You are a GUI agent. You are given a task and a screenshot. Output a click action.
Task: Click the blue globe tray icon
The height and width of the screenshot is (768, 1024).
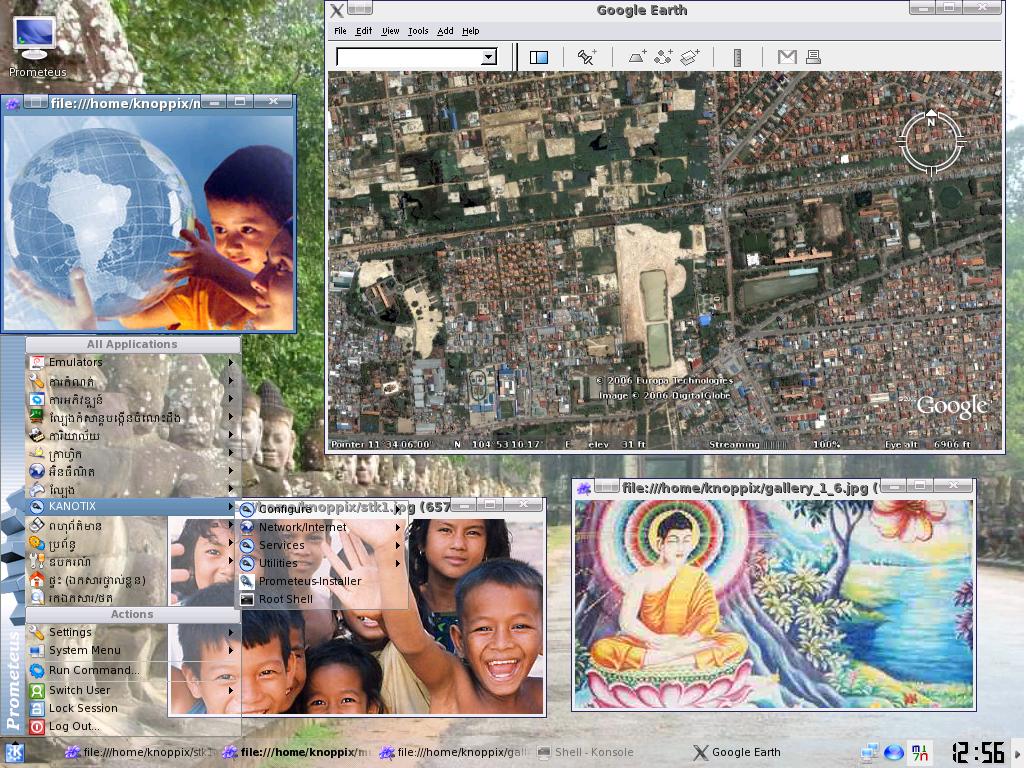pyautogui.click(x=893, y=753)
